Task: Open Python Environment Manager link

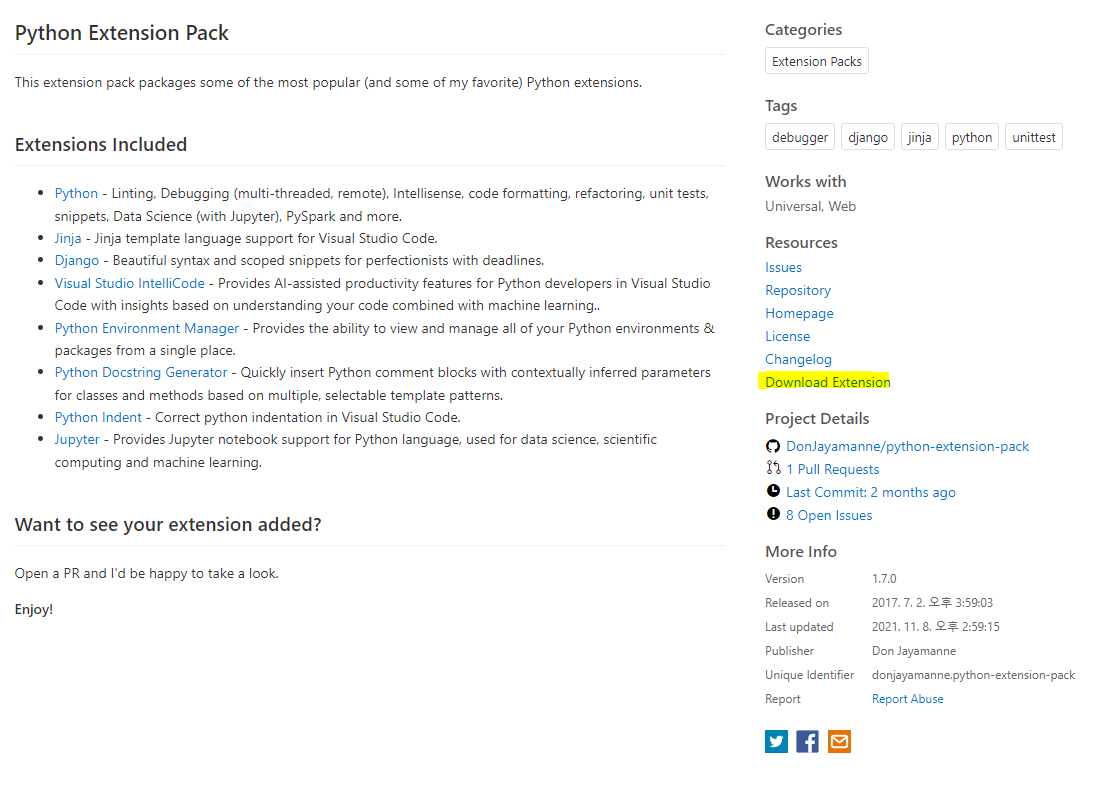Action: pyautogui.click(x=147, y=328)
